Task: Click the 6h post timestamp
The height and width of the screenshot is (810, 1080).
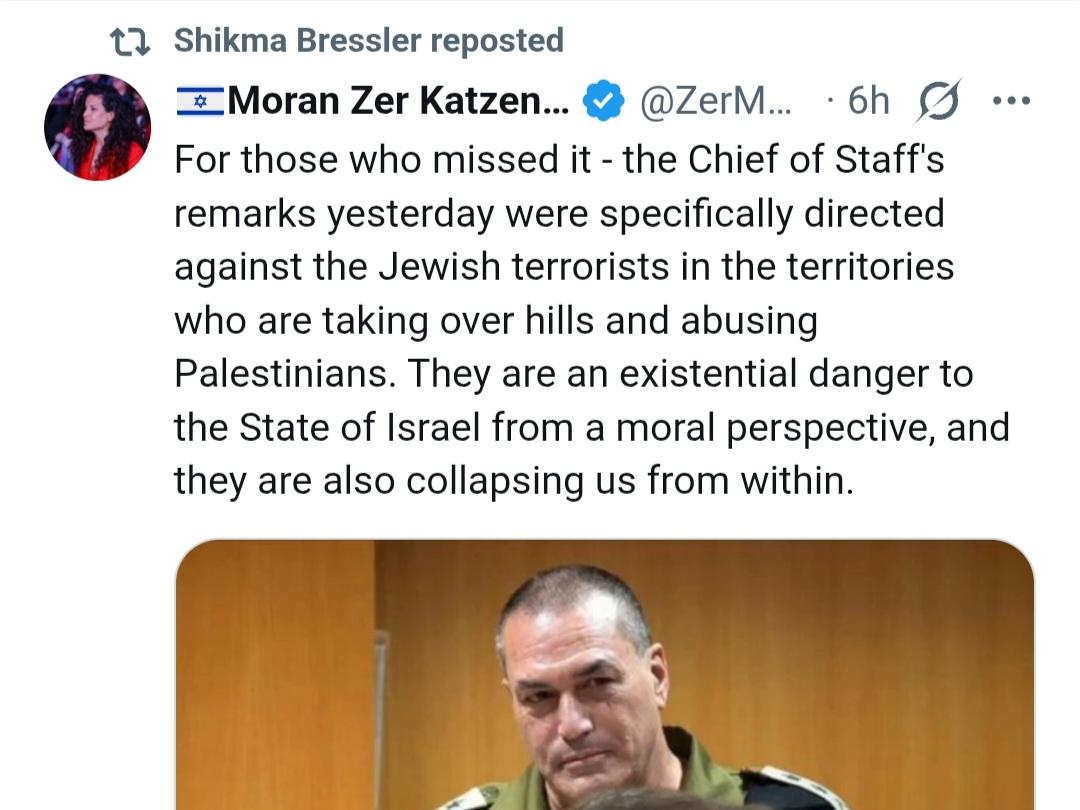Action: pos(867,101)
